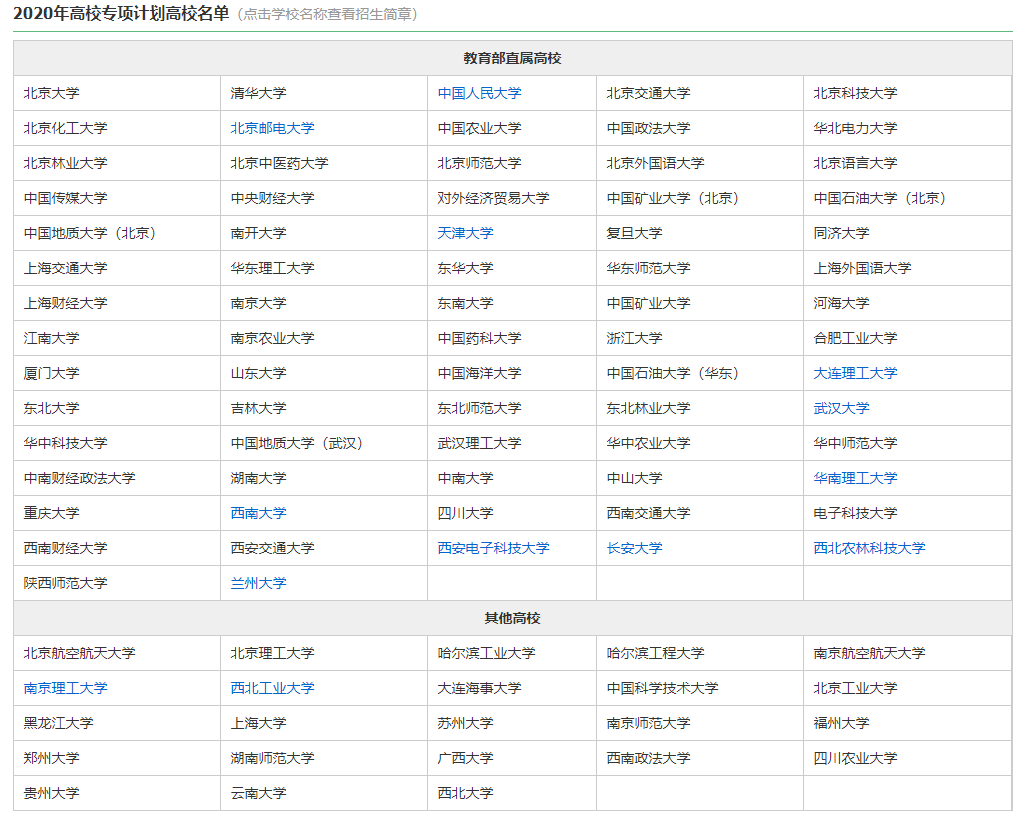The width and height of the screenshot is (1022, 820).
Task: Select the 浙江大学 cell
Action: tap(634, 338)
